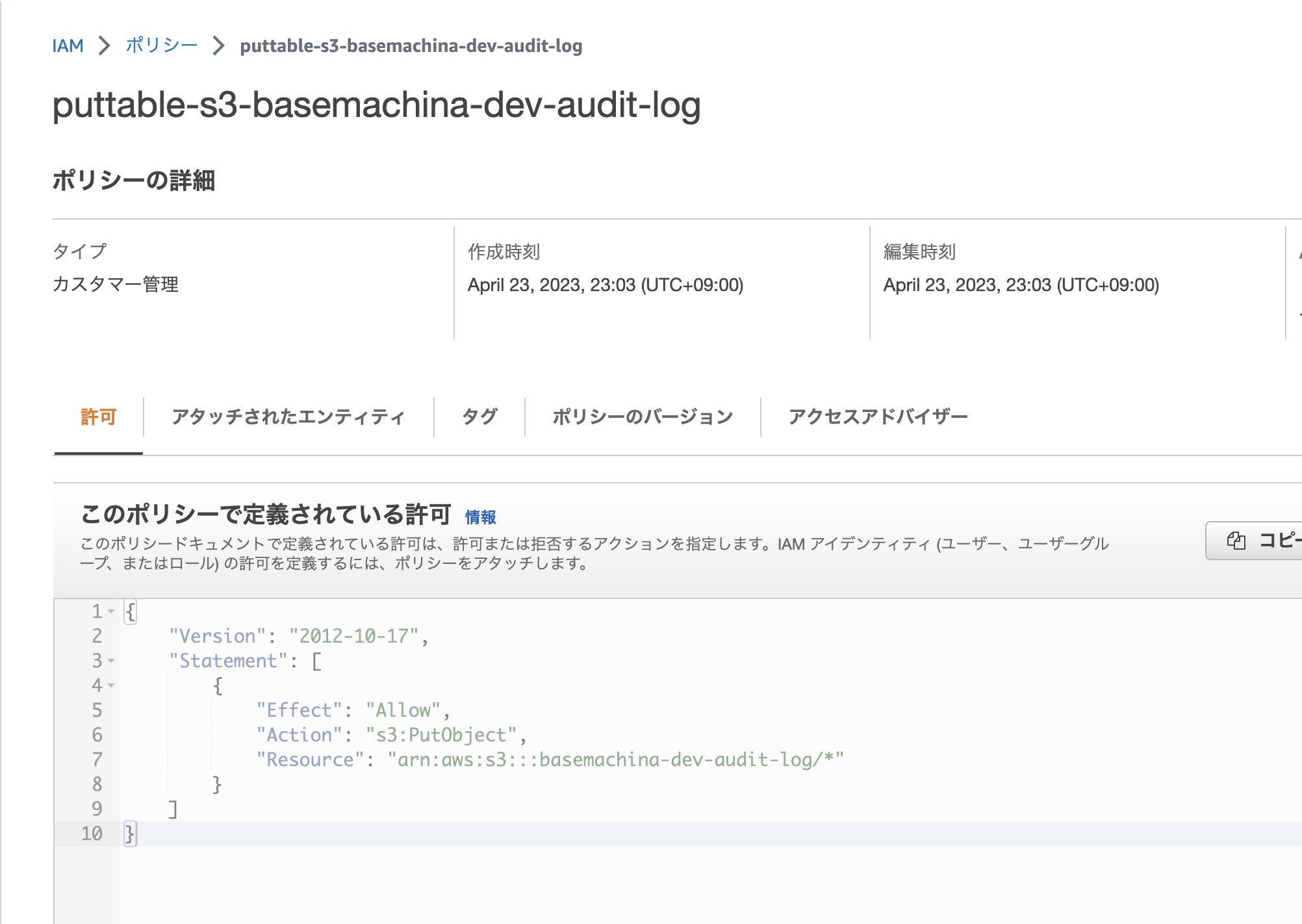Select the breadcrumb text puttable-s3-basemachina-dev-audit-log

click(x=411, y=45)
